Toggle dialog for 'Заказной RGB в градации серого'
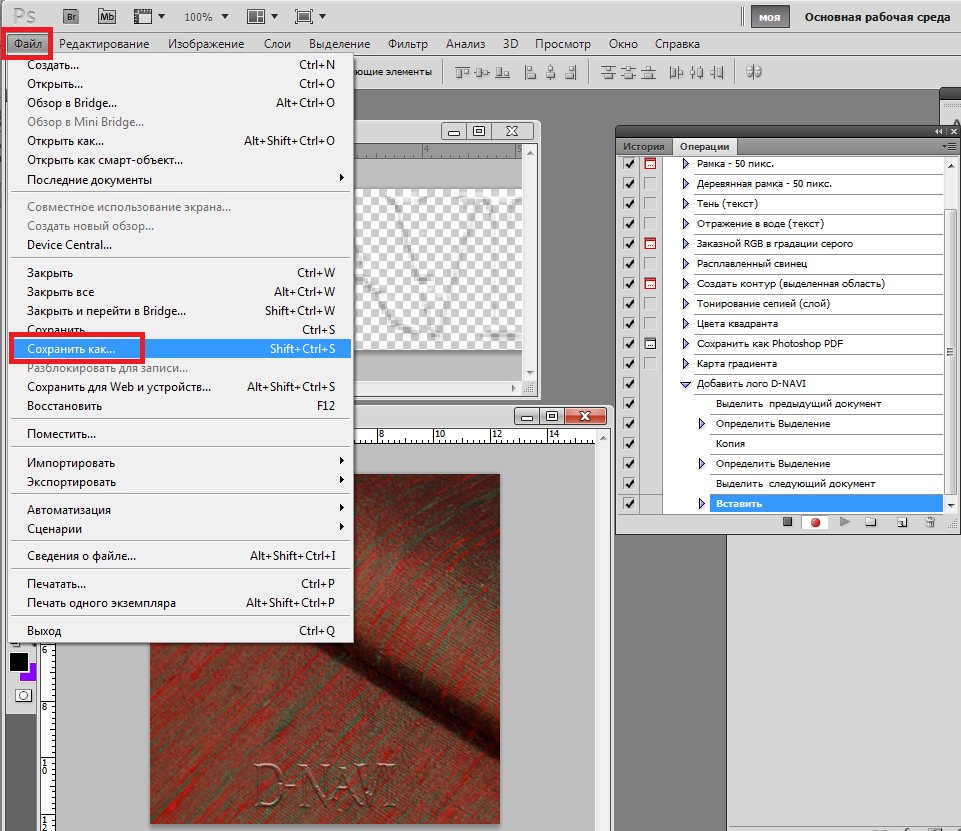The height and width of the screenshot is (831, 961). [650, 243]
